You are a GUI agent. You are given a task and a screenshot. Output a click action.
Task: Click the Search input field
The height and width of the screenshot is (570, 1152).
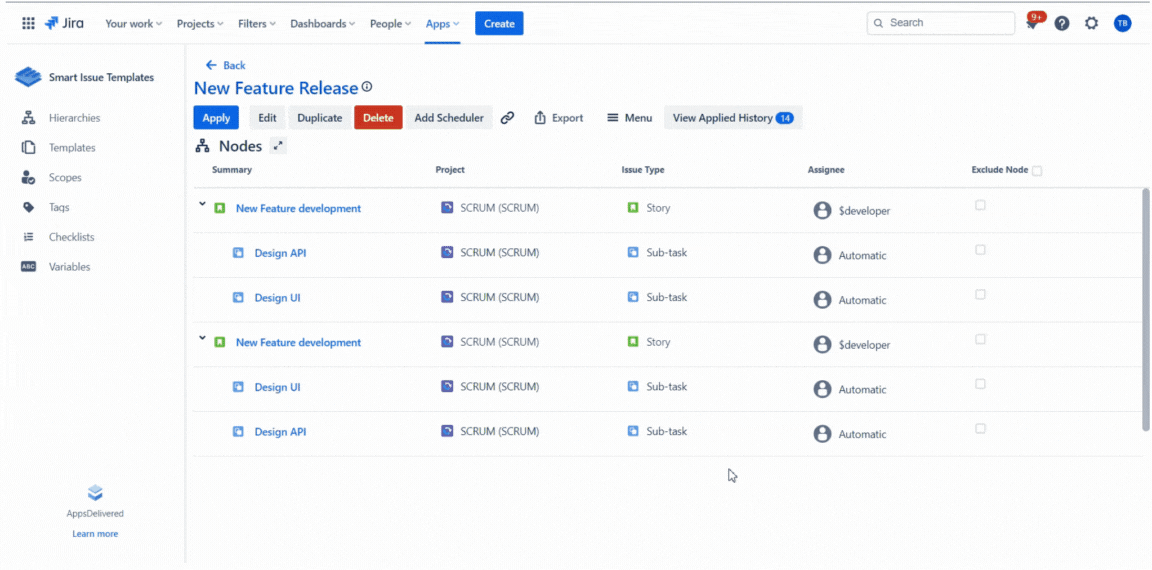[x=940, y=23]
